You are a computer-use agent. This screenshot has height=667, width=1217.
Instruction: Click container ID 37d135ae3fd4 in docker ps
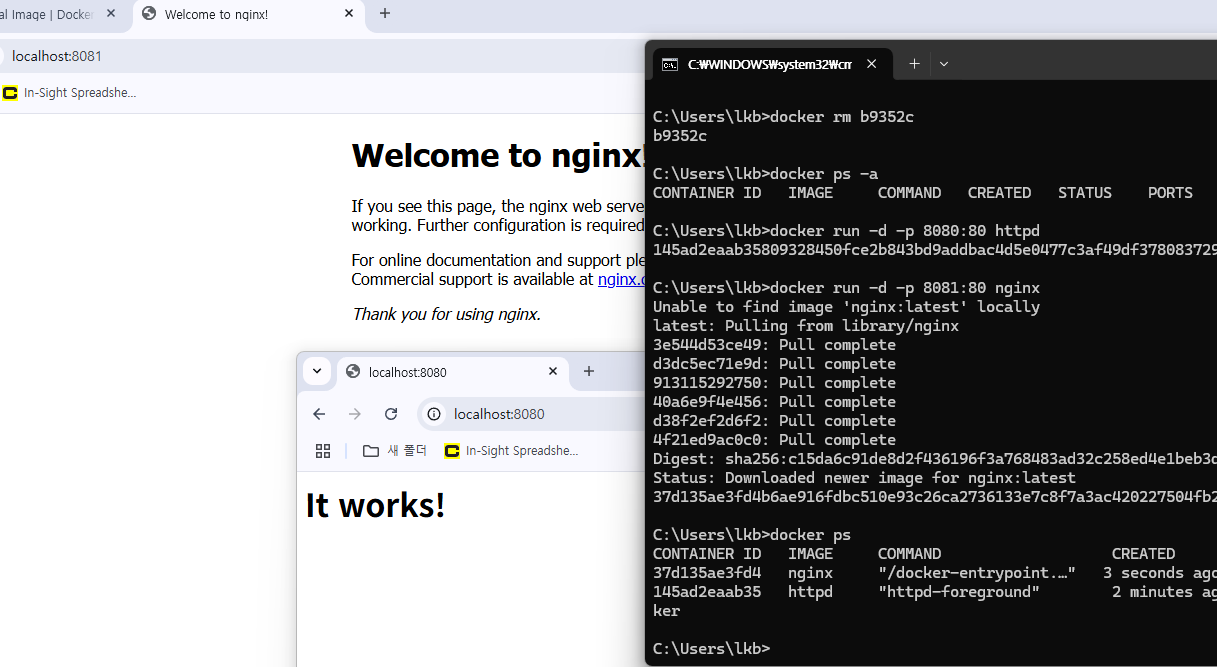coord(707,573)
